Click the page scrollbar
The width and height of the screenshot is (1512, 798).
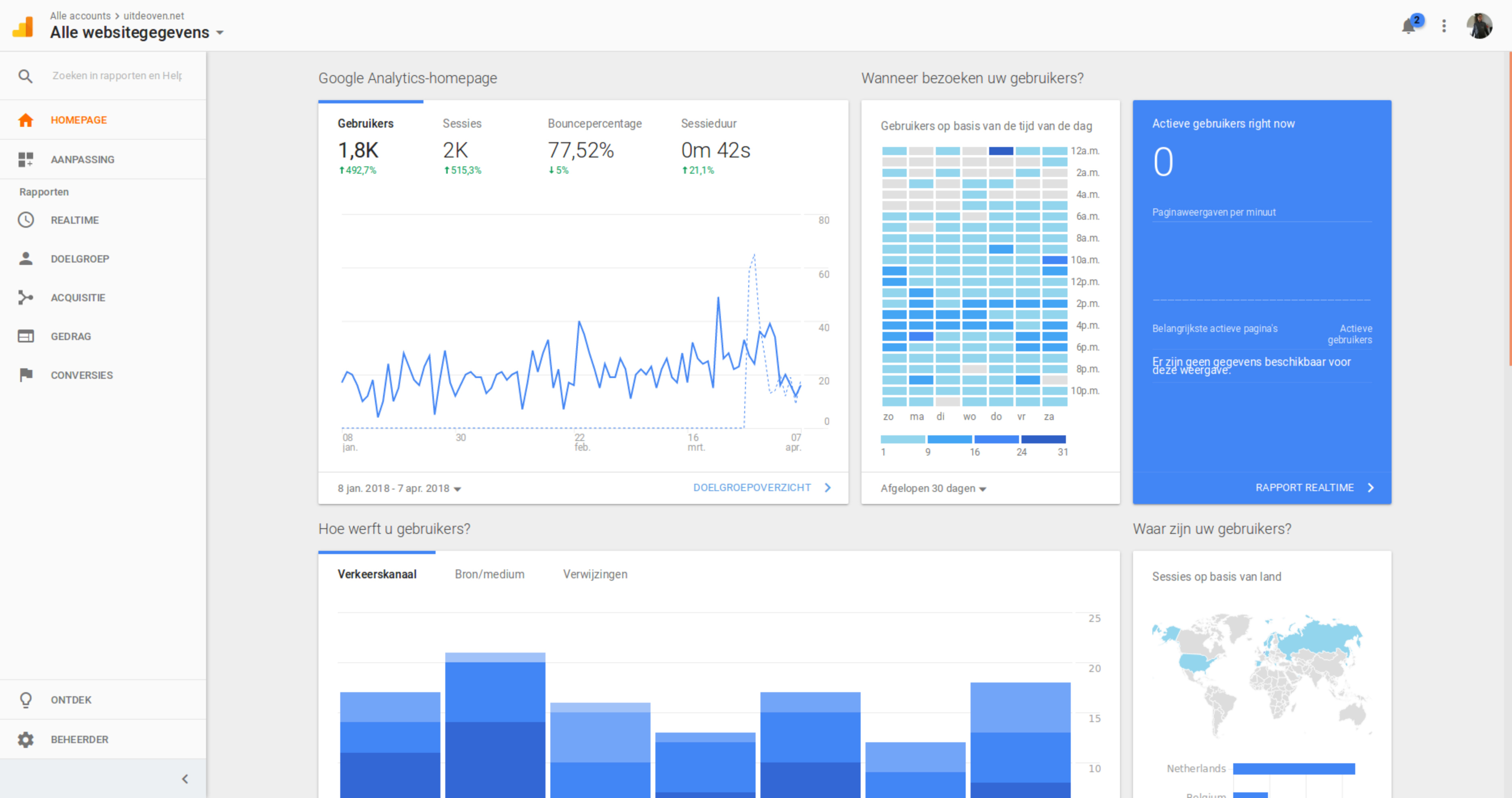[1510, 208]
